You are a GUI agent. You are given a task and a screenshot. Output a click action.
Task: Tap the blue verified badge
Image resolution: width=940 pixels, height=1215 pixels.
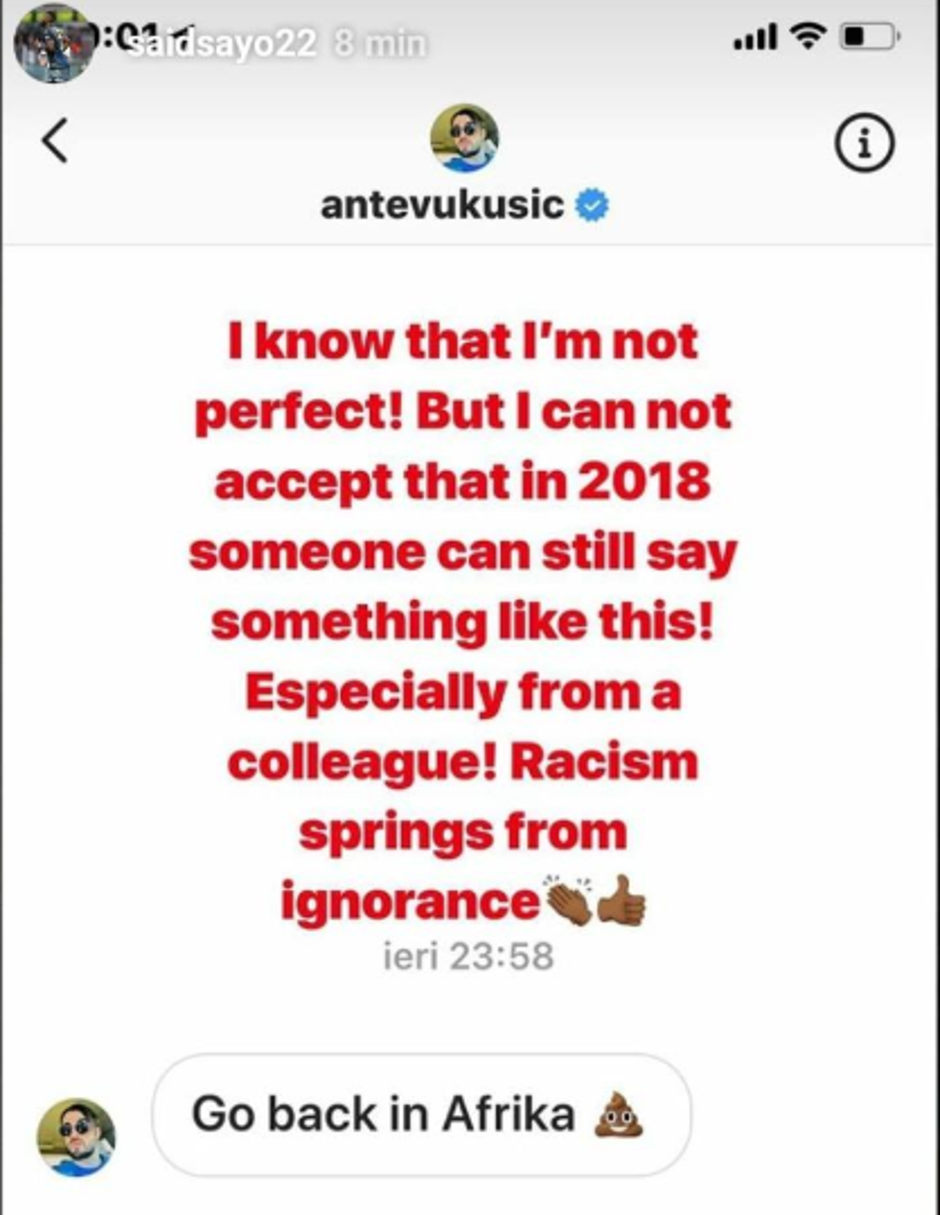593,206
